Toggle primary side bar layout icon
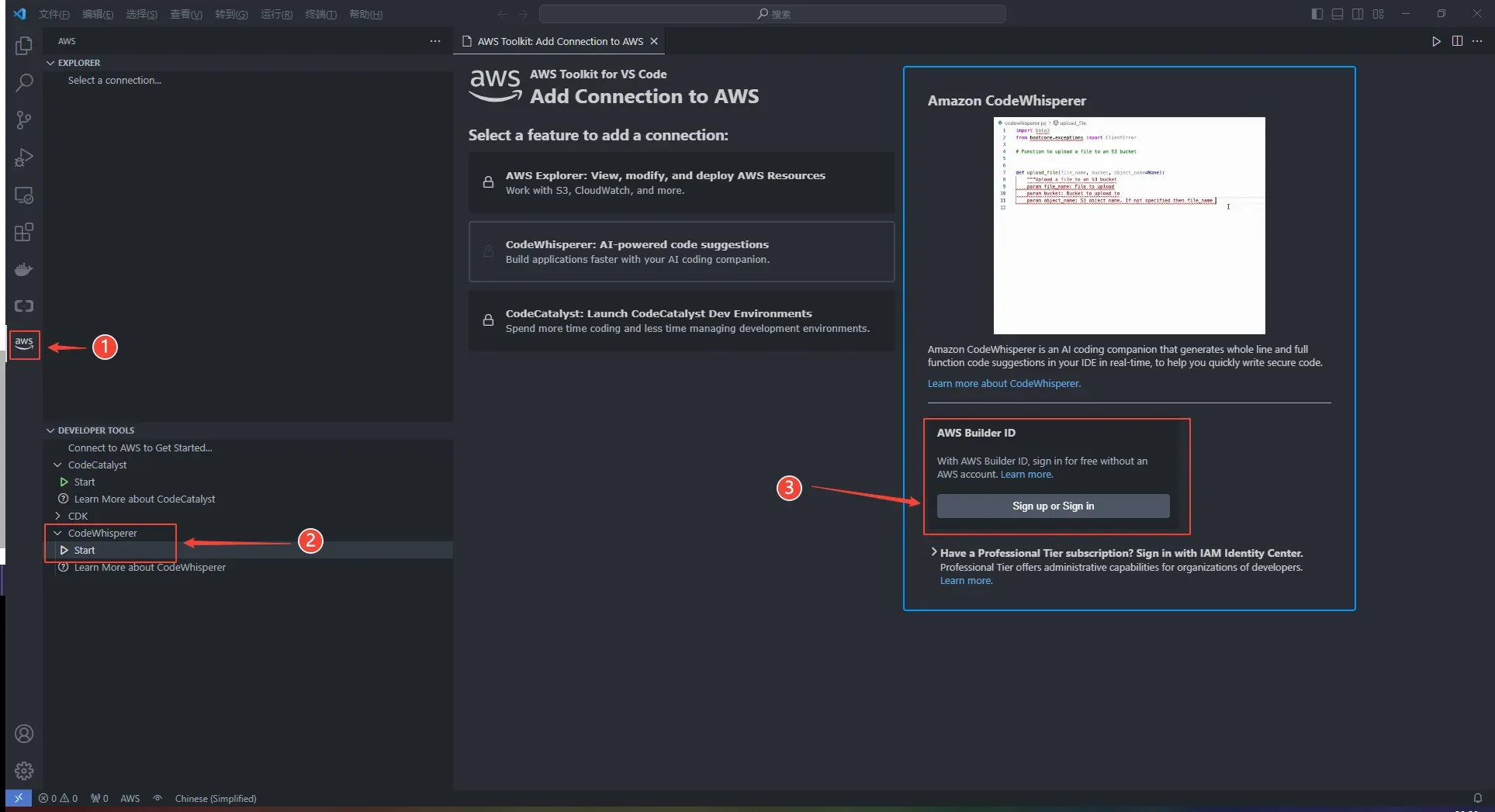Screen dimensions: 1495x812 1317,14
